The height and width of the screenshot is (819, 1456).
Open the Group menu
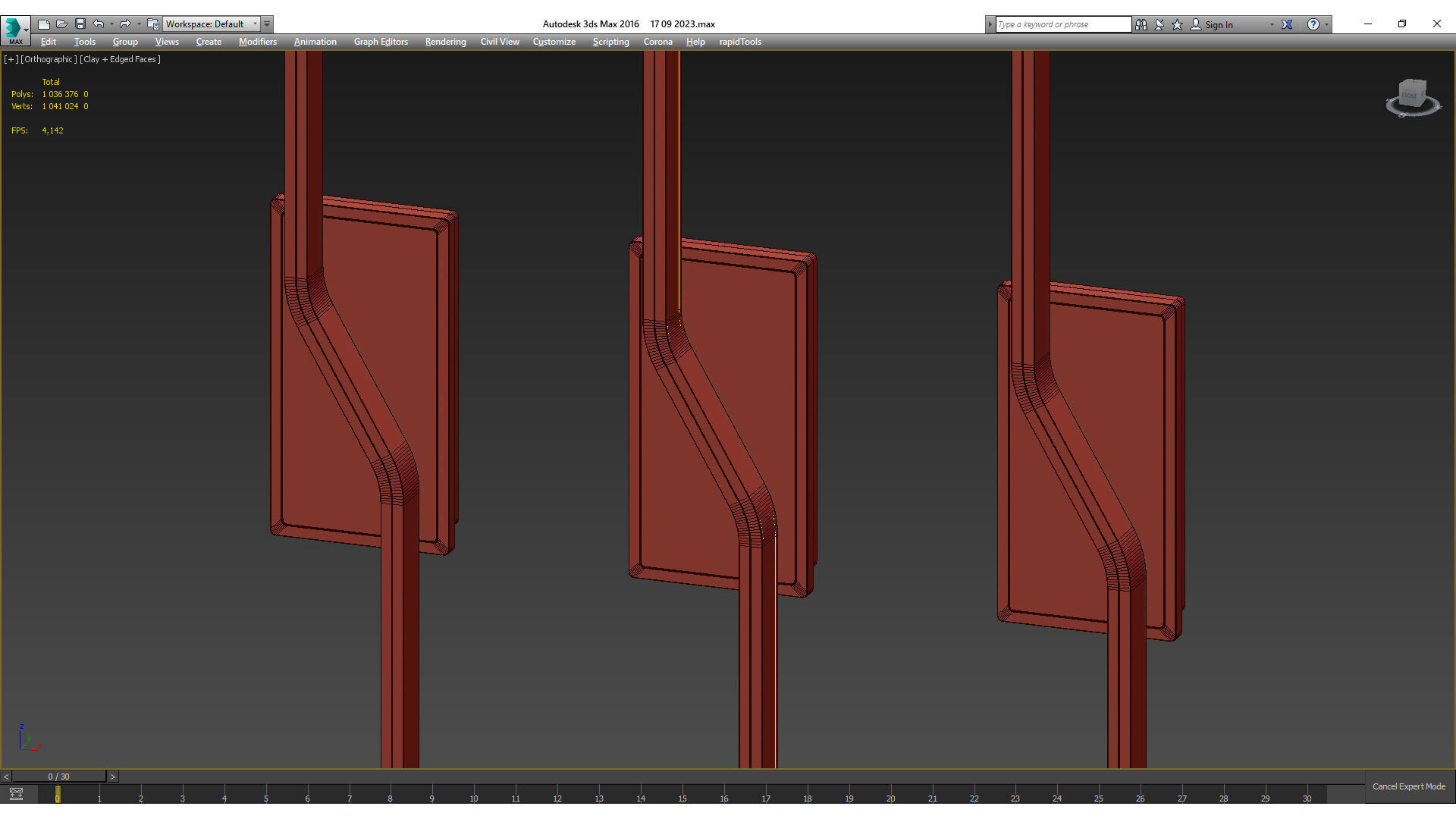click(125, 42)
